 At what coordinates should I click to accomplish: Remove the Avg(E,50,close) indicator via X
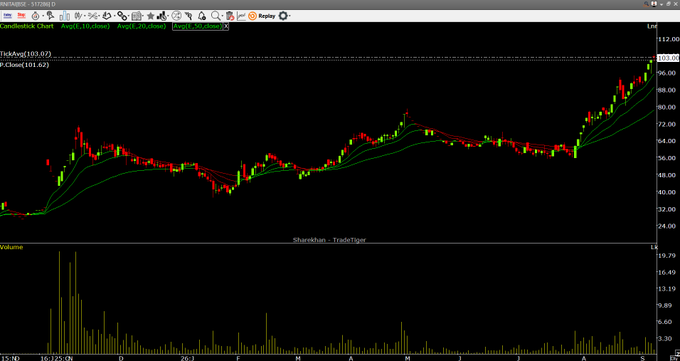226,26
